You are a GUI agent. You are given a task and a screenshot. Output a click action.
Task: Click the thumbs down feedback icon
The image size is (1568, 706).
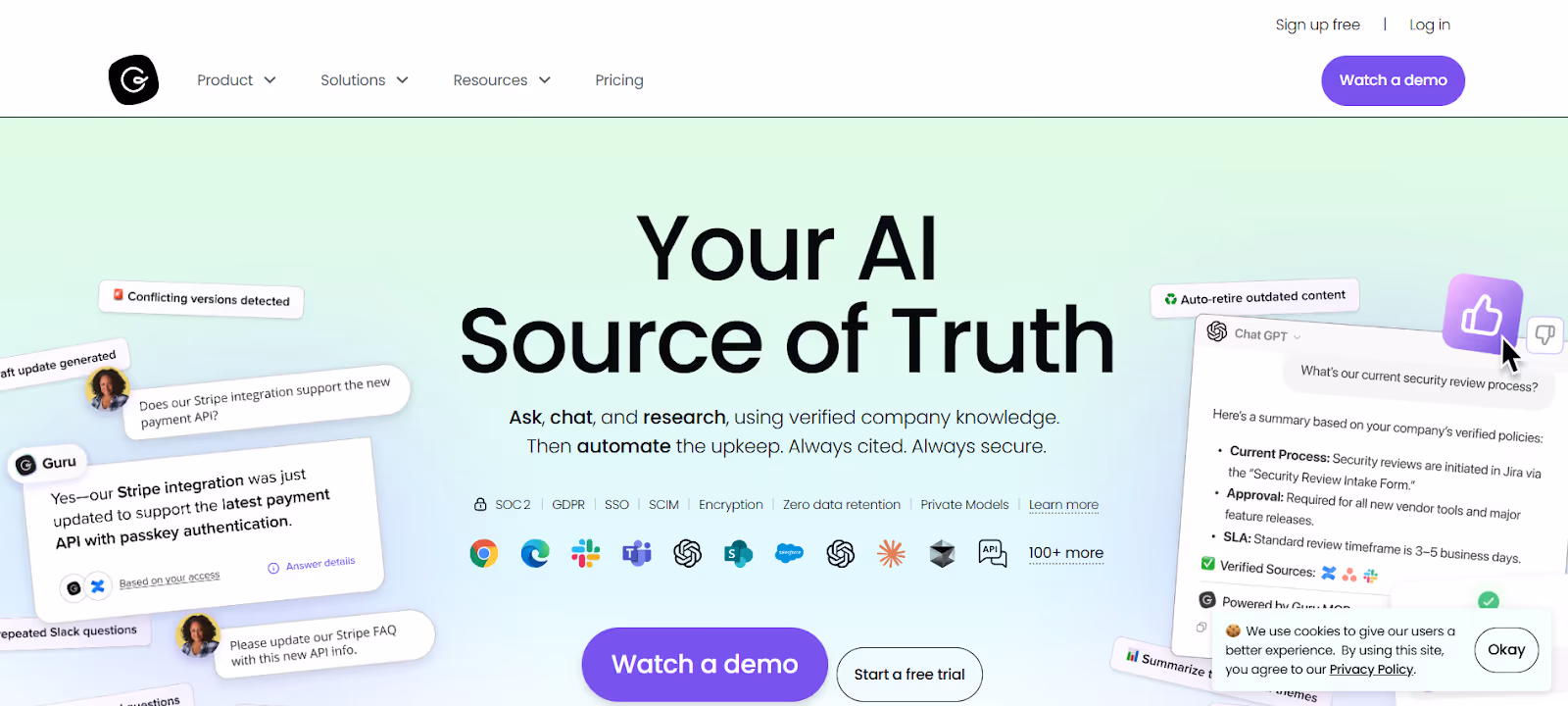(1545, 334)
